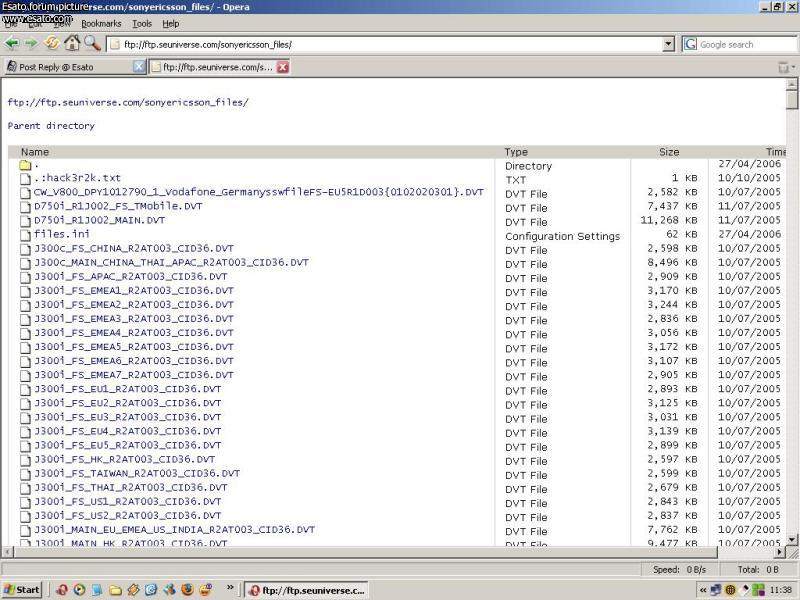Open J300i_FS_US2_R2AT003_CID36.DVT
Image resolution: width=800 pixels, height=600 pixels.
128,515
